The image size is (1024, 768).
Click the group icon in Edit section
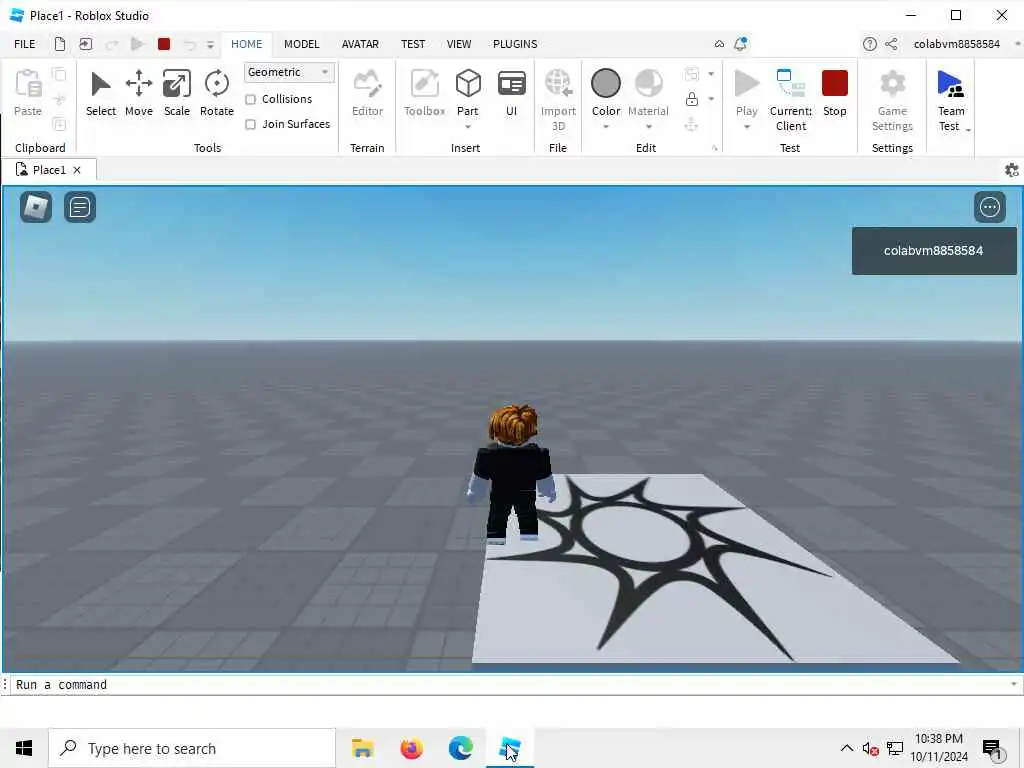[692, 74]
